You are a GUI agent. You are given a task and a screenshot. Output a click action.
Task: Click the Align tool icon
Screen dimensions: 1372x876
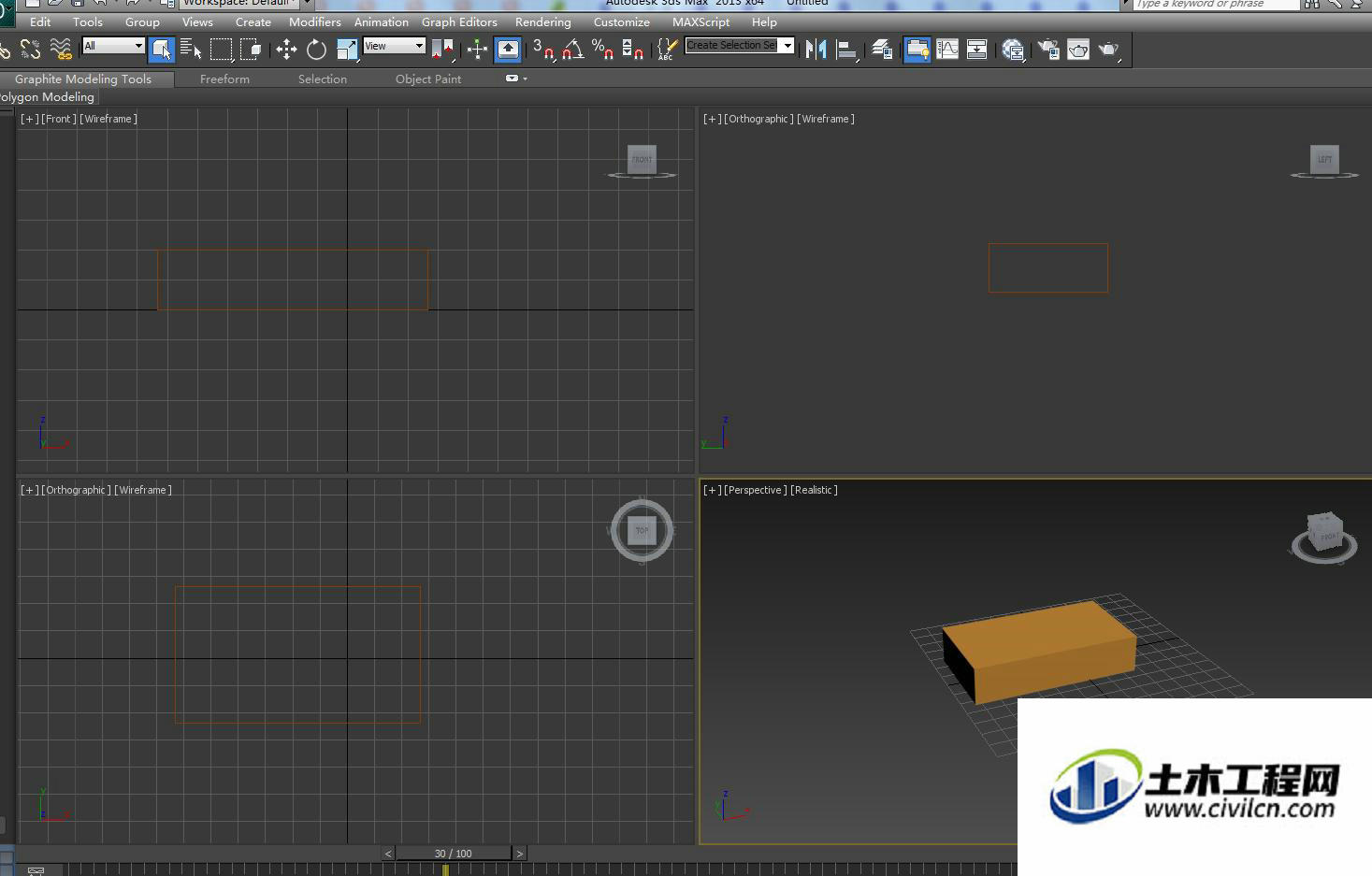[x=846, y=49]
